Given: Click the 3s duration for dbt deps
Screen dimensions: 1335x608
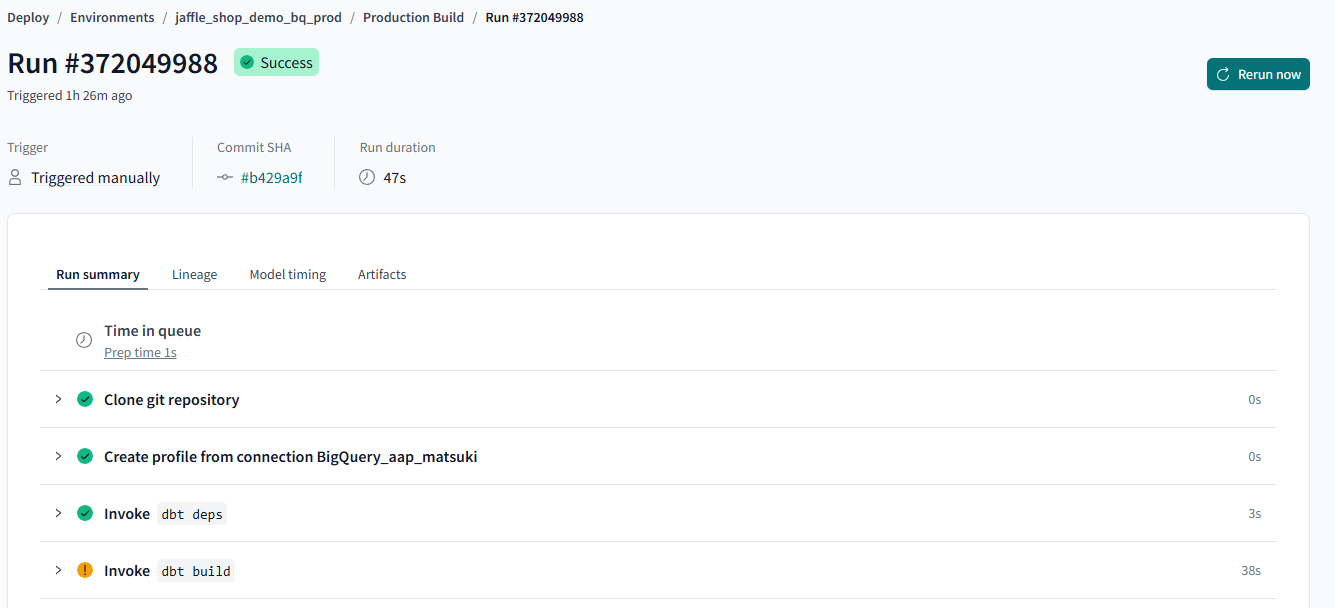Looking at the screenshot, I should 1254,513.
